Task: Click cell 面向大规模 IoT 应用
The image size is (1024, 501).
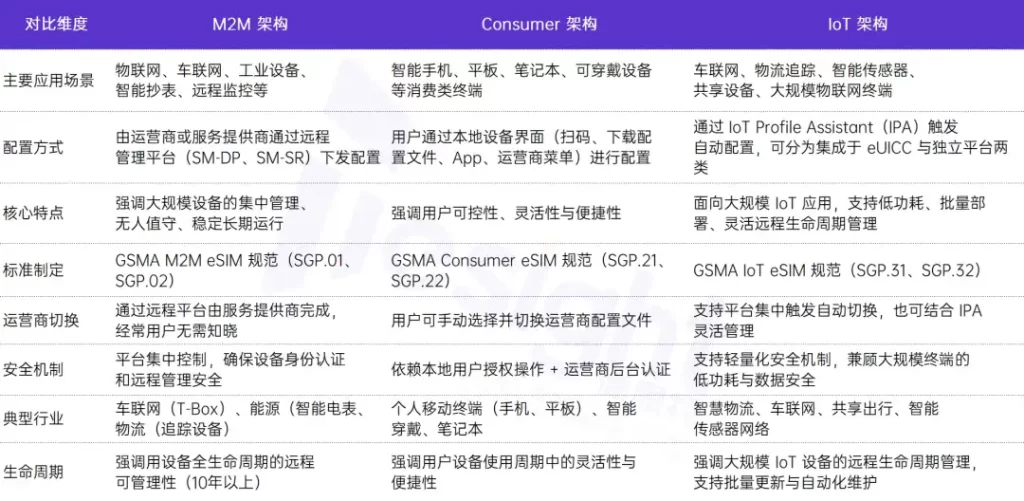Action: pos(839,214)
